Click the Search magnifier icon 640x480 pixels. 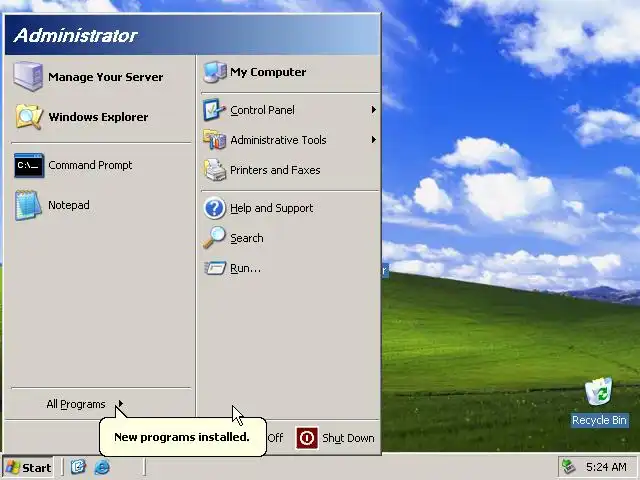[x=214, y=238]
